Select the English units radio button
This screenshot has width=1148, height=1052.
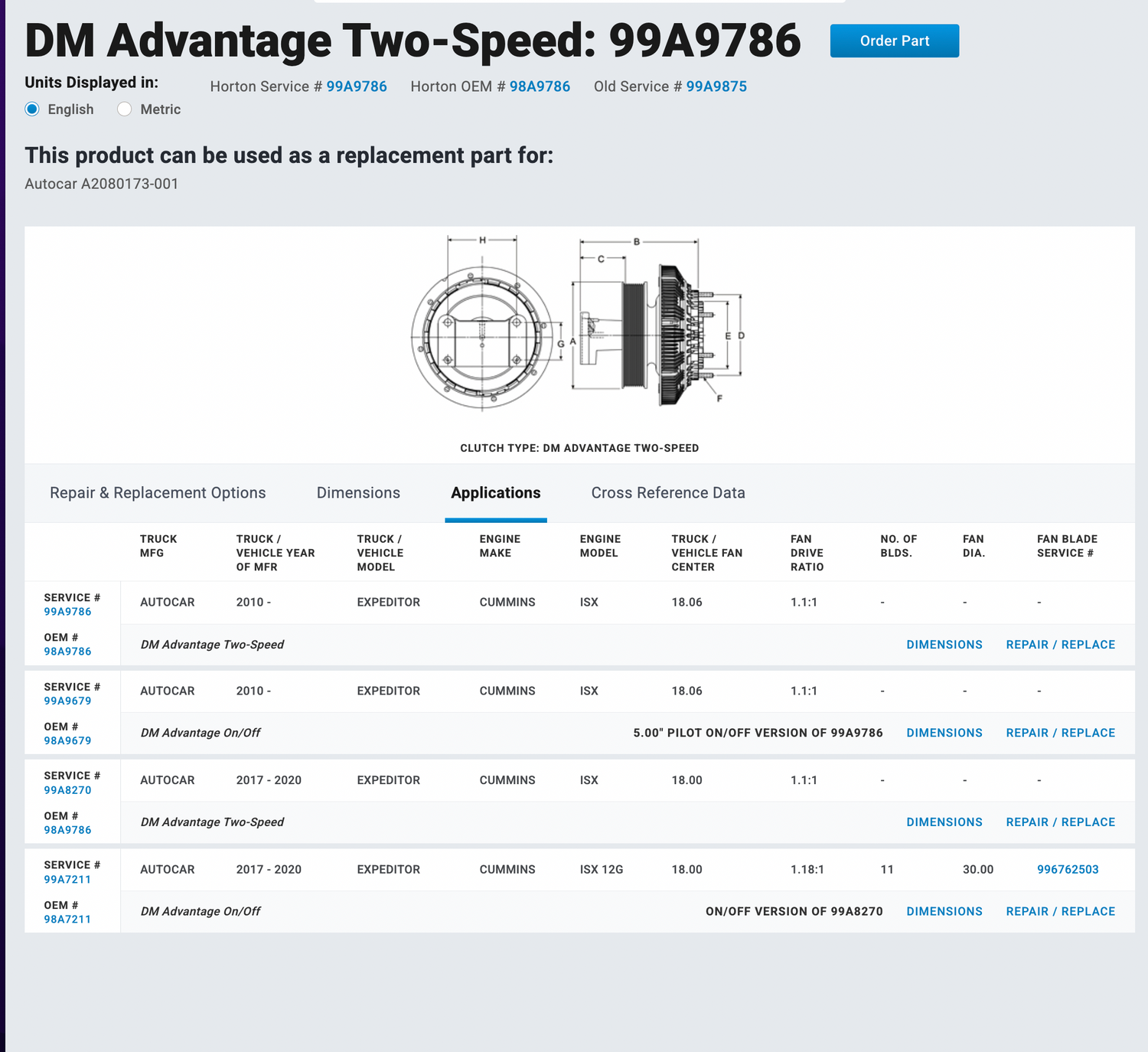[x=32, y=109]
